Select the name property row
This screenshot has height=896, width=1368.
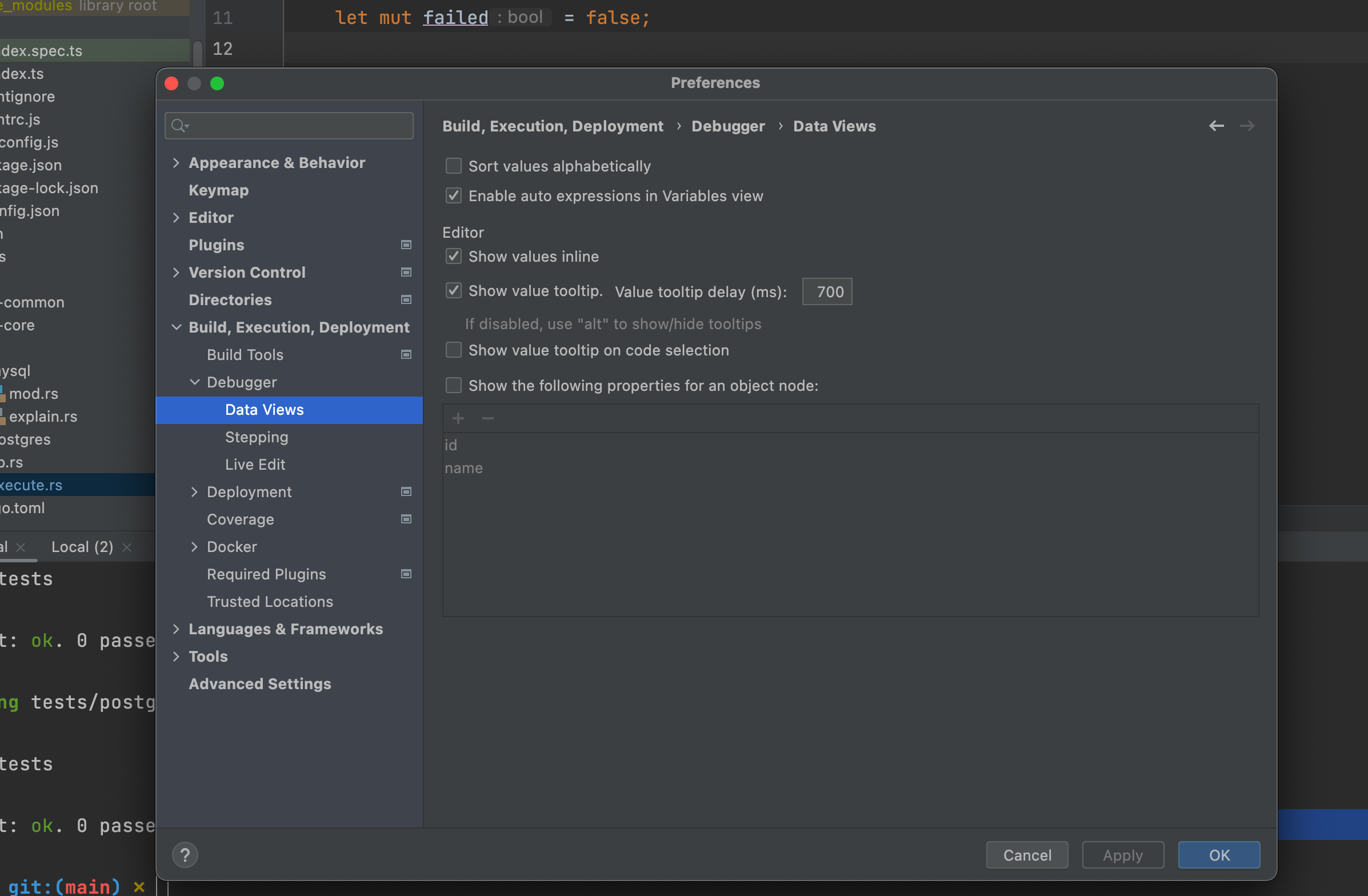tap(850, 468)
